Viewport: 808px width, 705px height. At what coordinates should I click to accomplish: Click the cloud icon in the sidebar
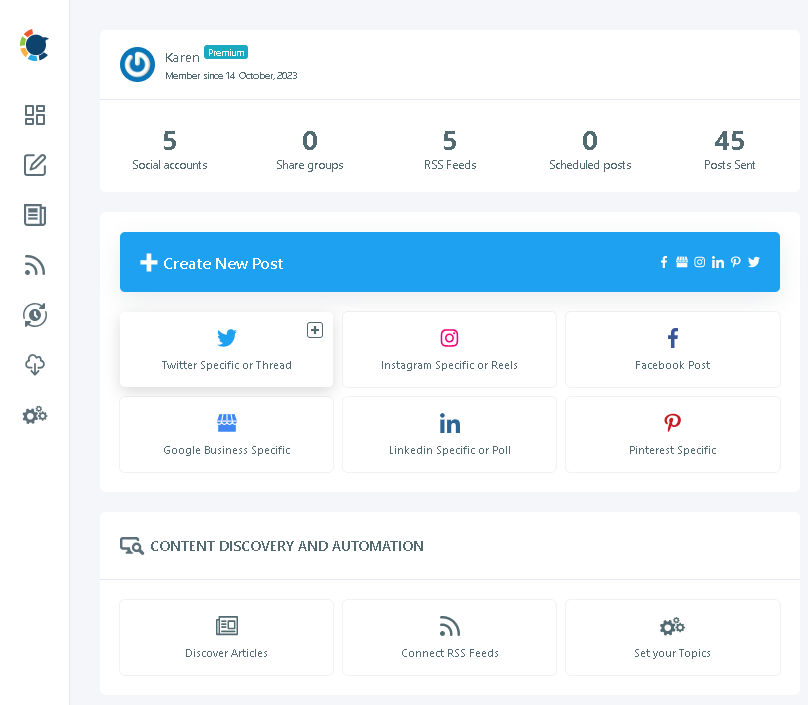pos(35,365)
